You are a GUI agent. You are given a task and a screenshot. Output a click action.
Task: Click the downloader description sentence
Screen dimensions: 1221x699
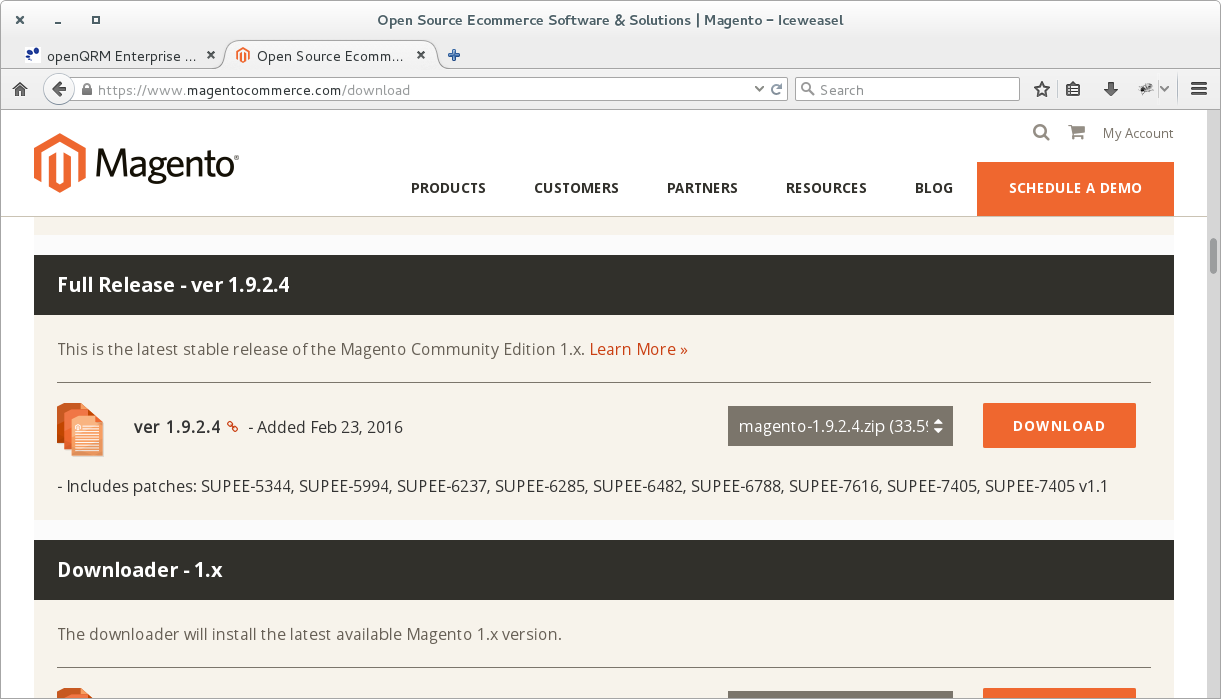click(x=309, y=634)
